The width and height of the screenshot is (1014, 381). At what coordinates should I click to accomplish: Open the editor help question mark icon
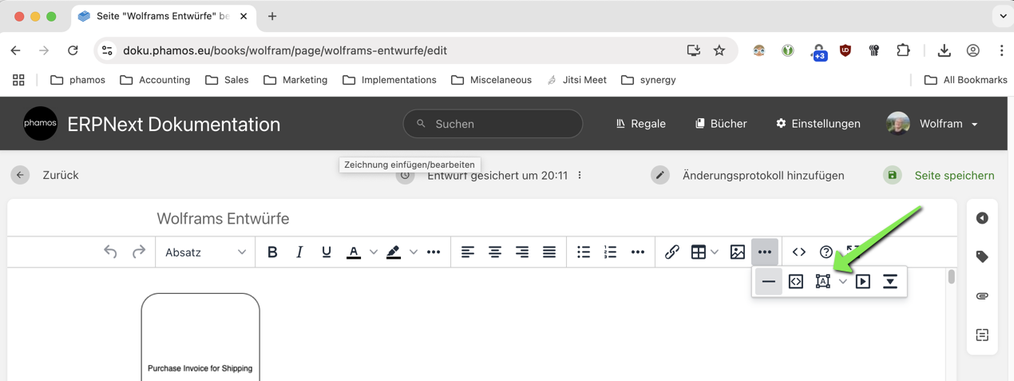(826, 252)
